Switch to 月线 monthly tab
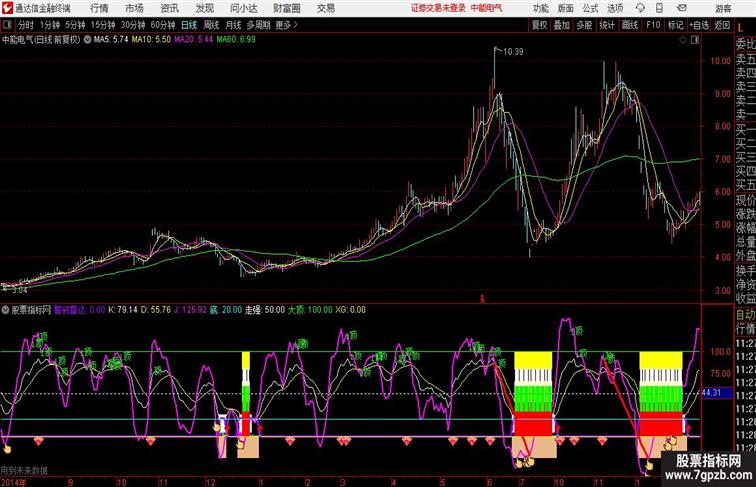The width and height of the screenshot is (756, 487). [233, 25]
